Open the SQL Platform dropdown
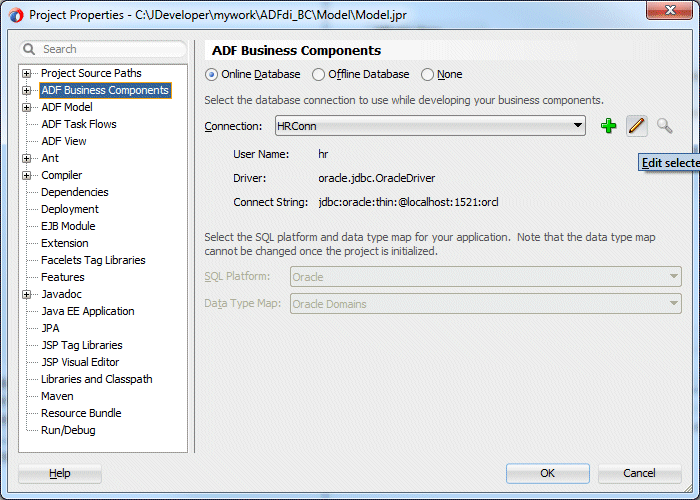This screenshot has height=500, width=700. click(x=486, y=277)
